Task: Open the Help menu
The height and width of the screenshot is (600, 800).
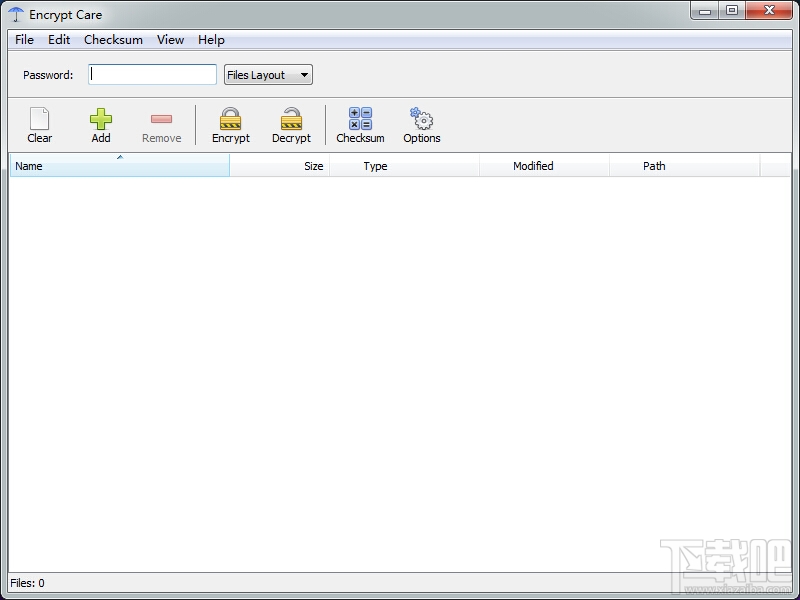Action: pyautogui.click(x=211, y=40)
